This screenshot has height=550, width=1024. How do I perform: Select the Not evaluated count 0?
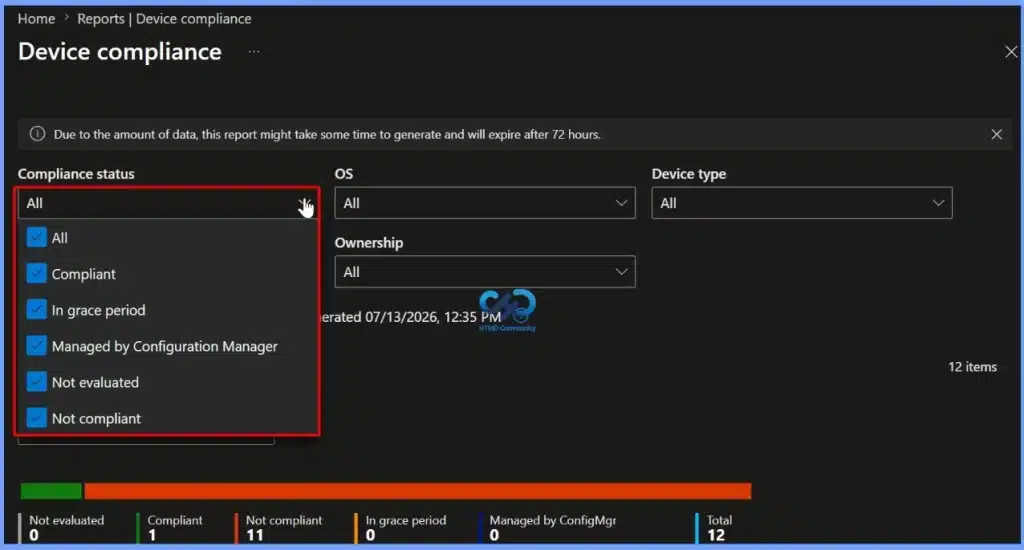tap(34, 536)
